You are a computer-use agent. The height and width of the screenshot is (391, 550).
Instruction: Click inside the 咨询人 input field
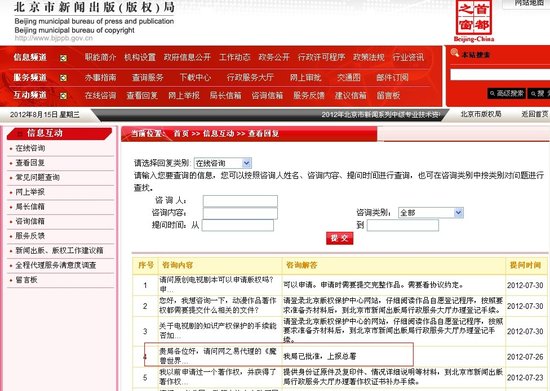click(x=240, y=201)
